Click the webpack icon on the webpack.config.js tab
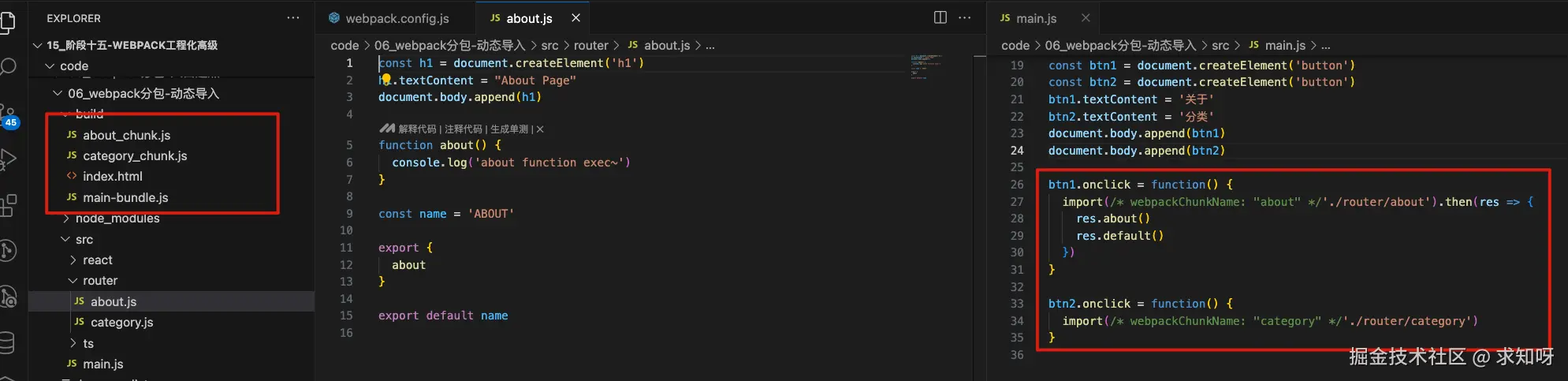This screenshot has height=381, width=1568. click(334, 17)
